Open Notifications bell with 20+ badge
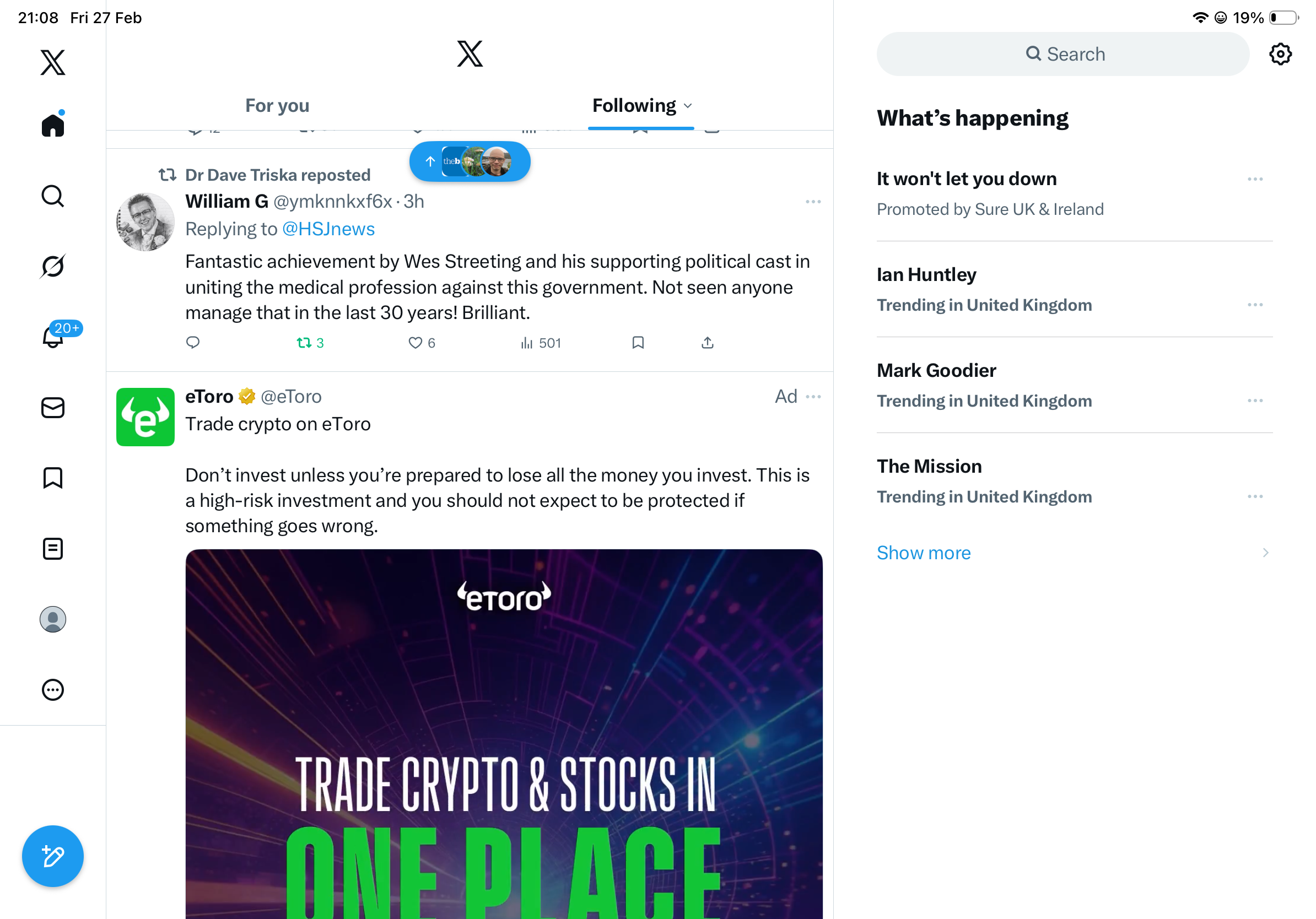The width and height of the screenshot is (1316, 919). [53, 336]
